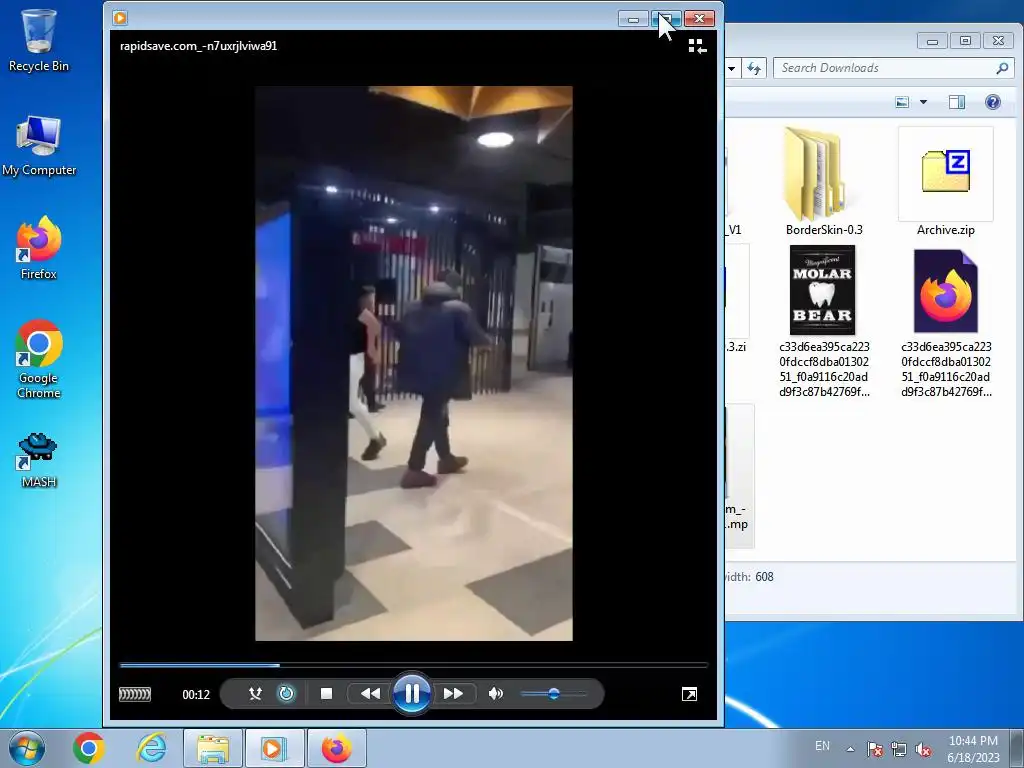Select the Molar Bear image thumbnail
The width and height of the screenshot is (1024, 768).
pyautogui.click(x=823, y=290)
